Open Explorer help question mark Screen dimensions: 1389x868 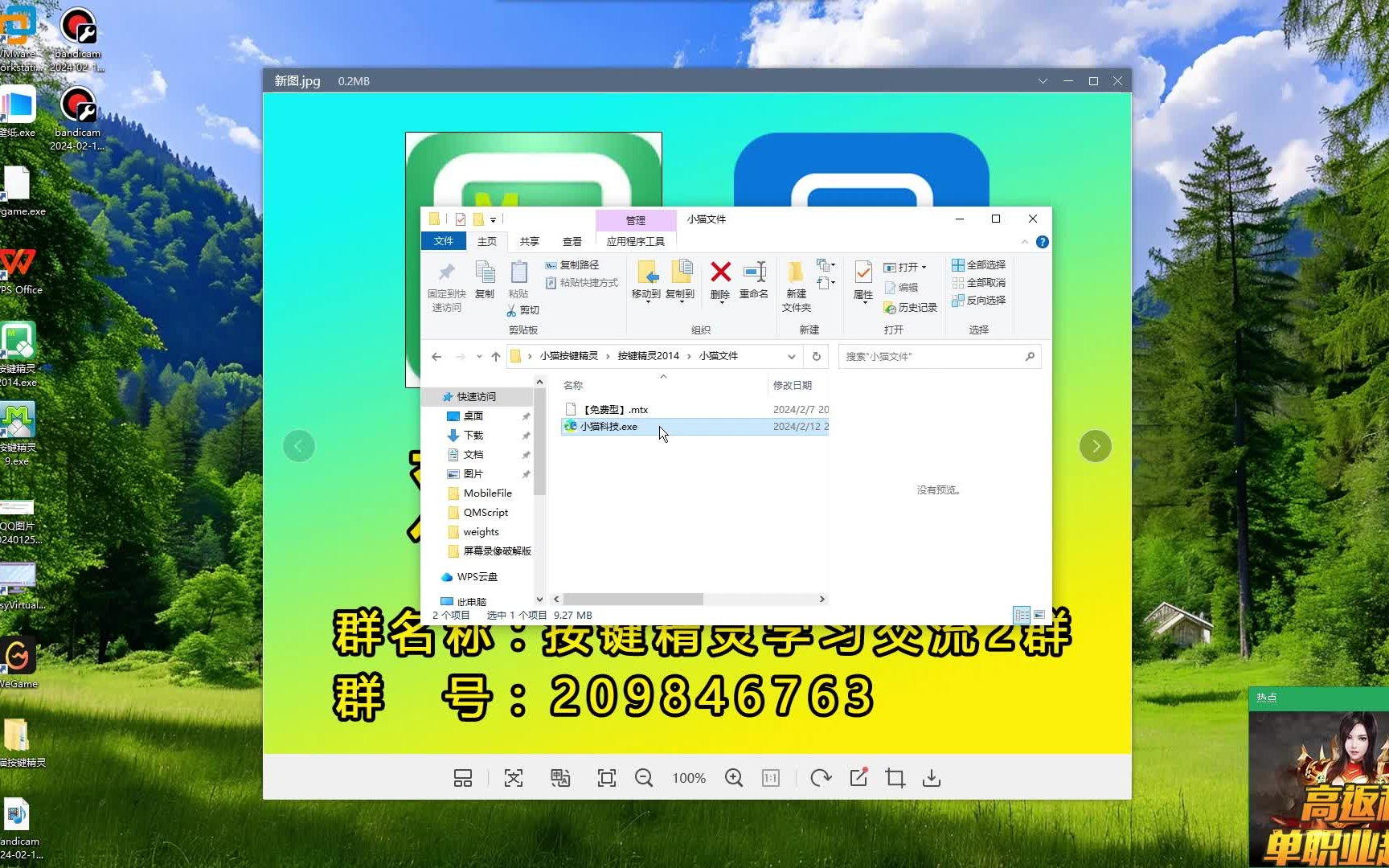point(1043,242)
